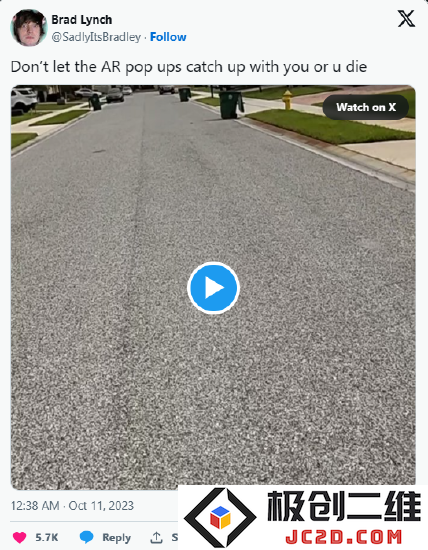Open the X logo in the corner

coord(406,19)
